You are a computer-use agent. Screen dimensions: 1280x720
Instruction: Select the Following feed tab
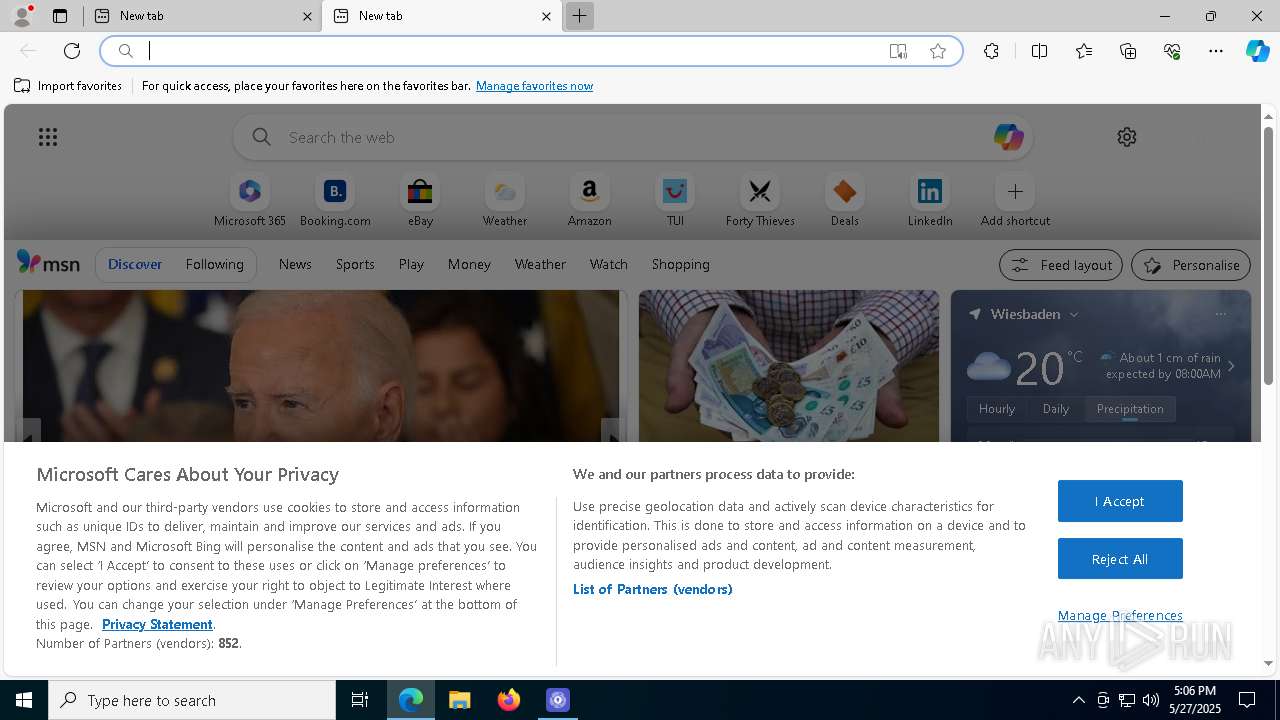click(x=214, y=264)
